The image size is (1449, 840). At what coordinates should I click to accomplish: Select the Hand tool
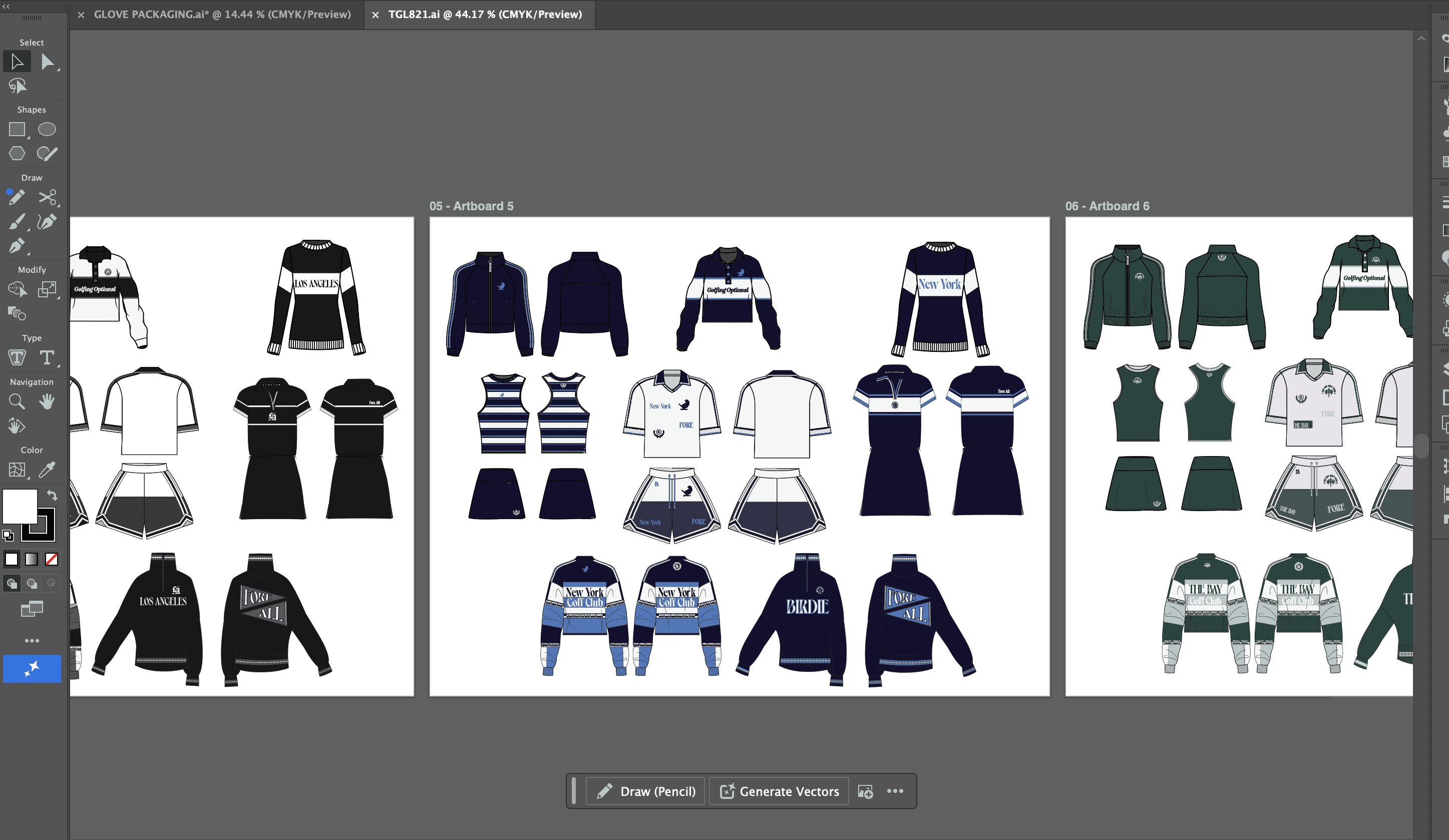tap(47, 401)
